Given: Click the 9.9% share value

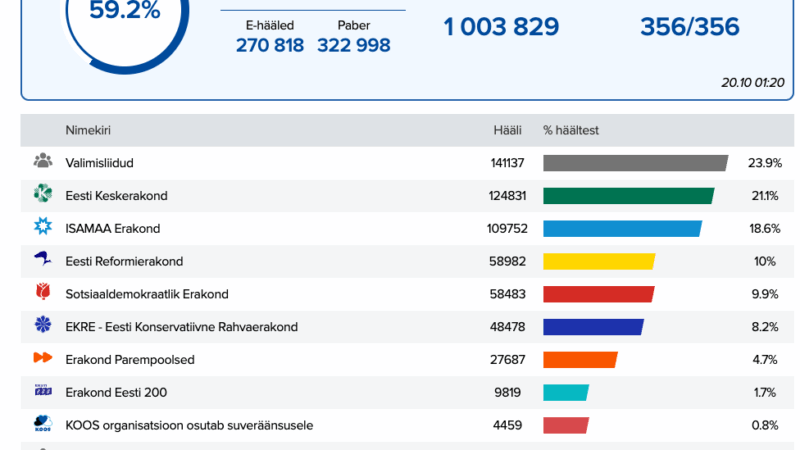Looking at the screenshot, I should tap(765, 294).
